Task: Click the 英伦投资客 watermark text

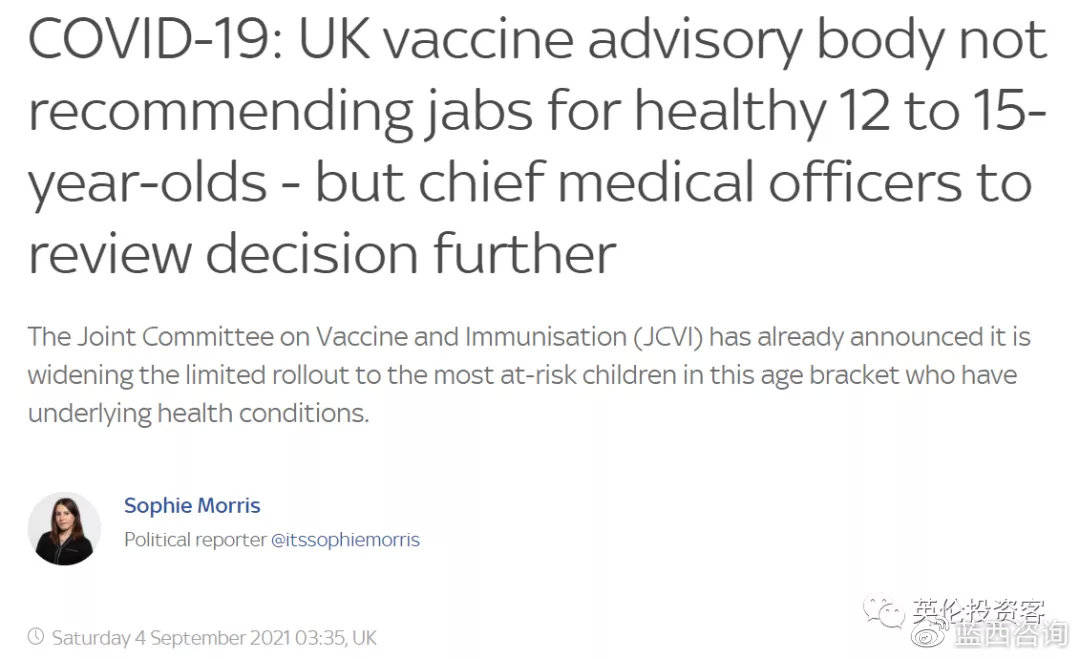Action: 977,610
